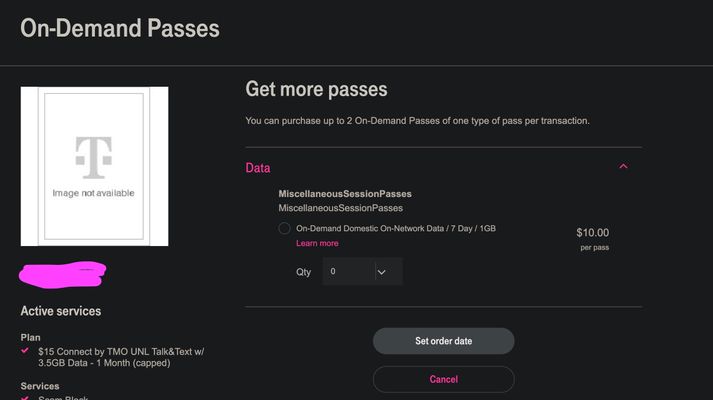
Task: Click the pink checkmark beside the plan
Action: [x=25, y=350]
